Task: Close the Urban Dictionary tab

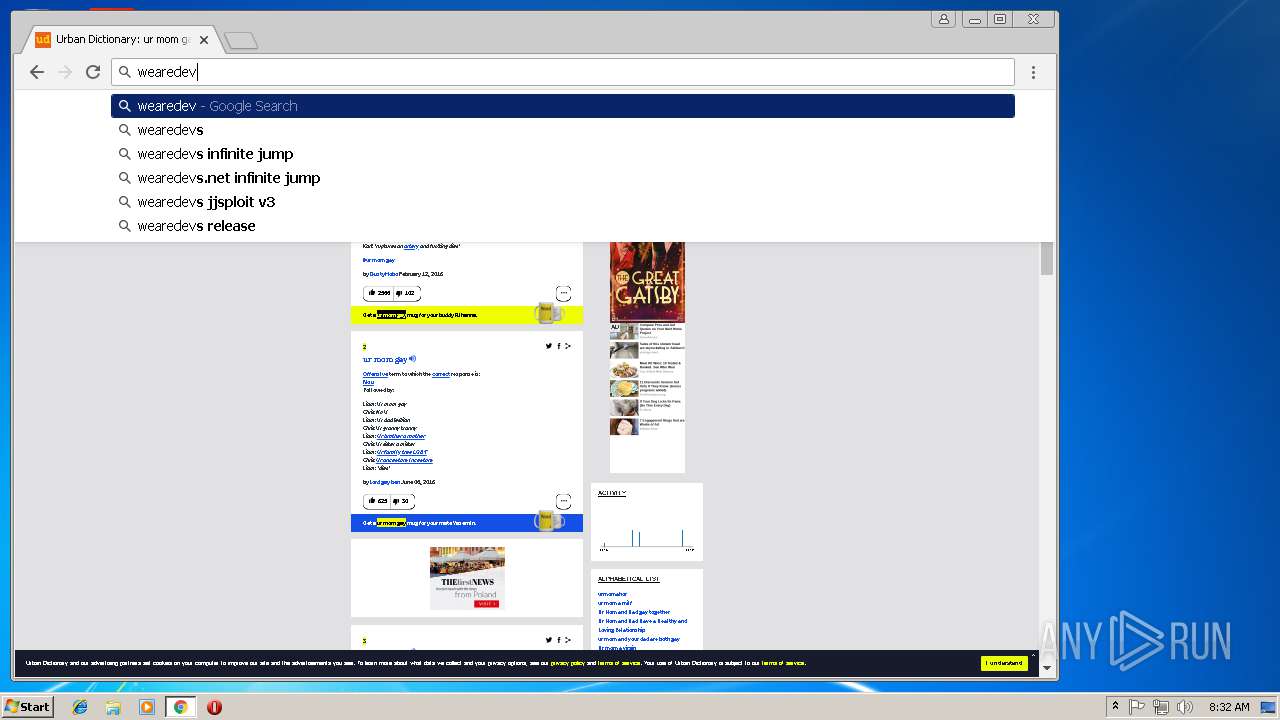Action: (x=204, y=40)
